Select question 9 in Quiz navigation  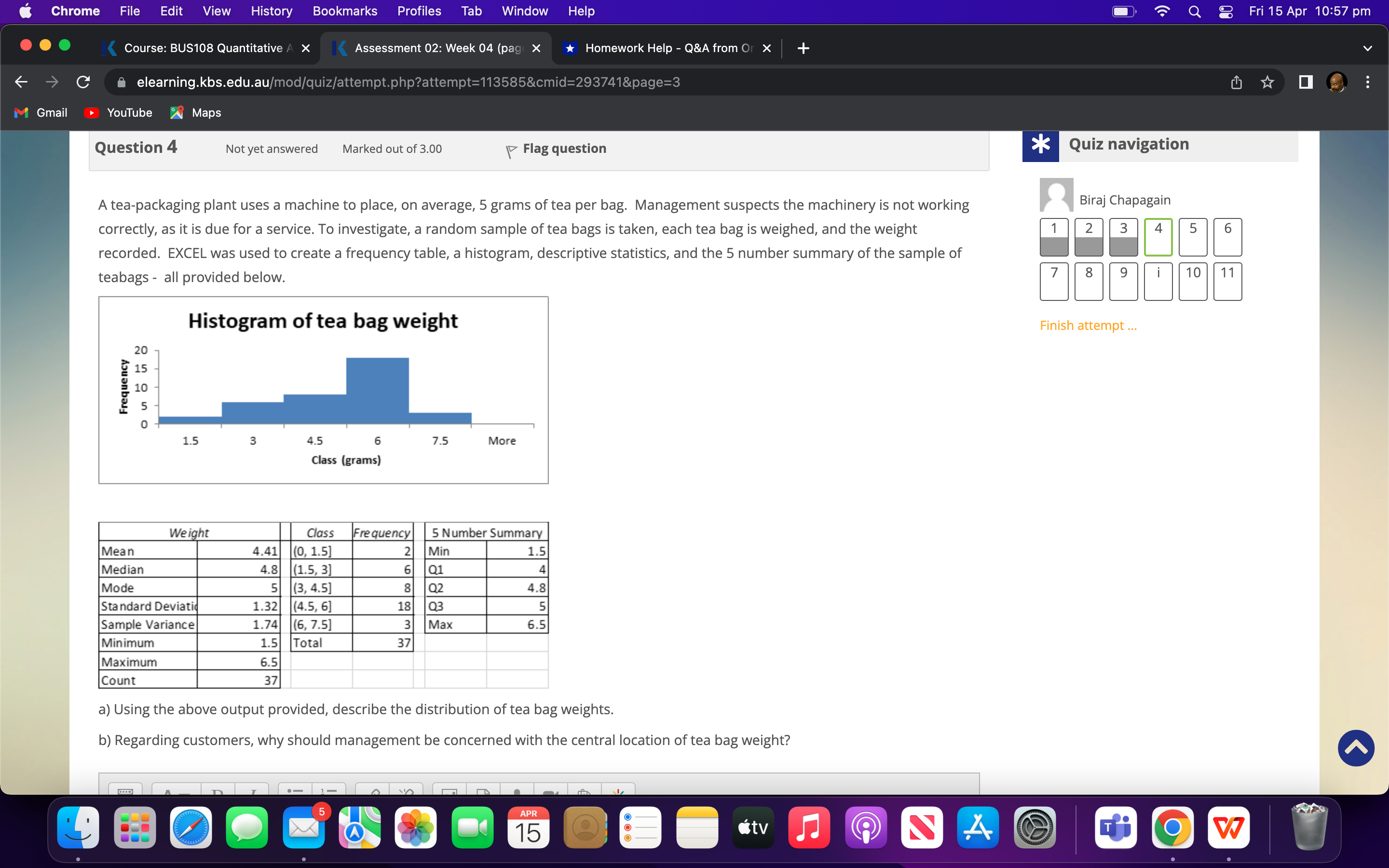tap(1123, 281)
